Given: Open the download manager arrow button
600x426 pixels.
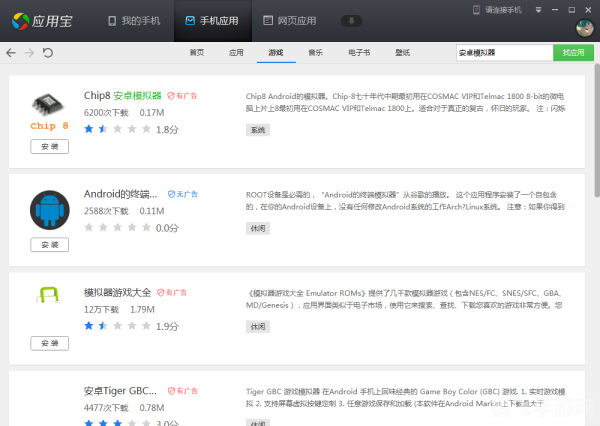Looking at the screenshot, I should [x=351, y=21].
